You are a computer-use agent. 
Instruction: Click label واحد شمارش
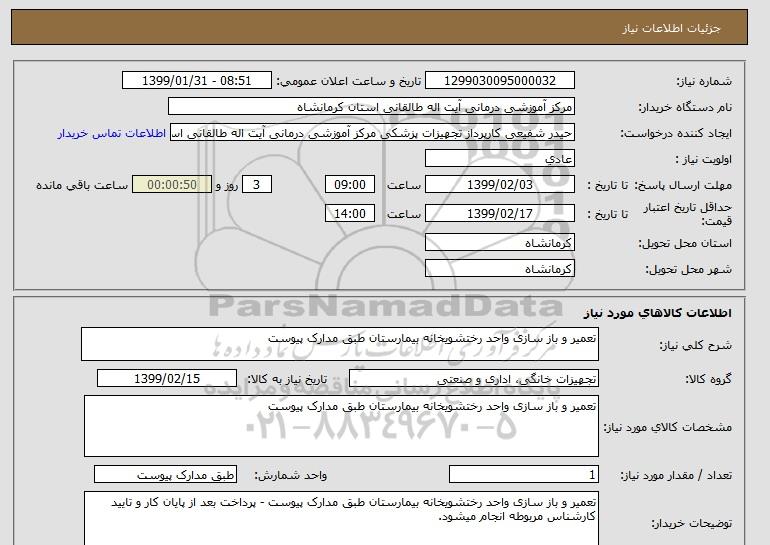[x=291, y=475]
